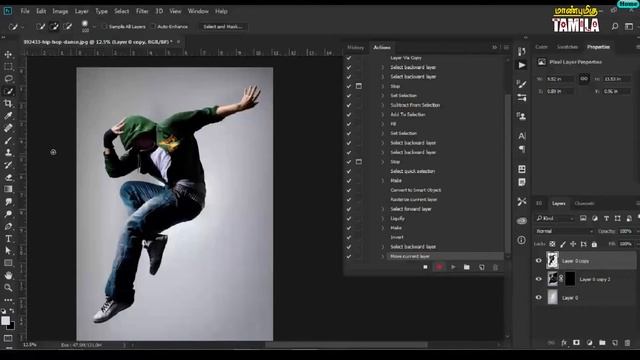Image resolution: width=640 pixels, height=360 pixels.
Task: Select the Gradient tool
Action: pyautogui.click(x=8, y=189)
